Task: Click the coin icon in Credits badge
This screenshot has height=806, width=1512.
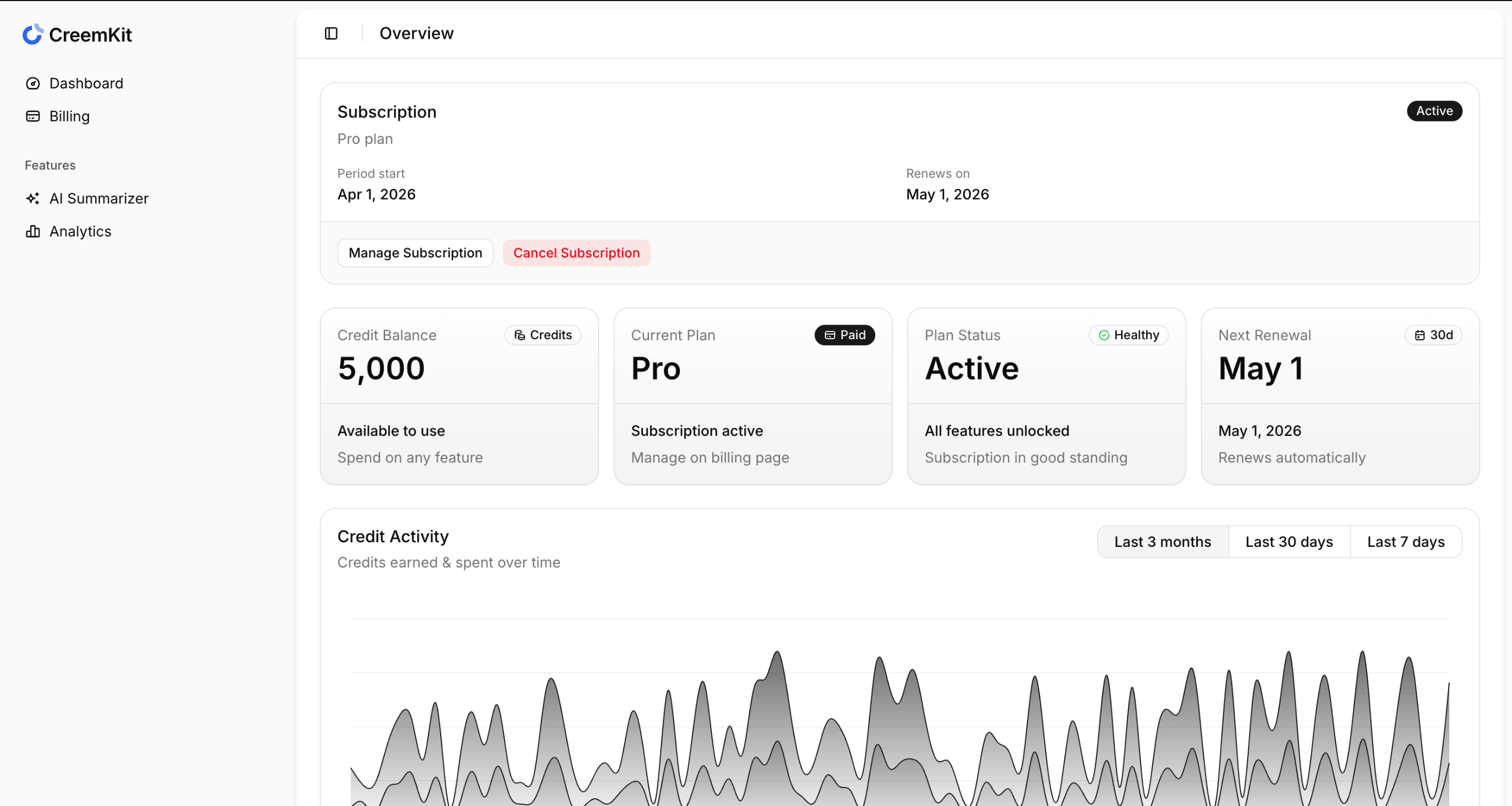Action: click(520, 335)
